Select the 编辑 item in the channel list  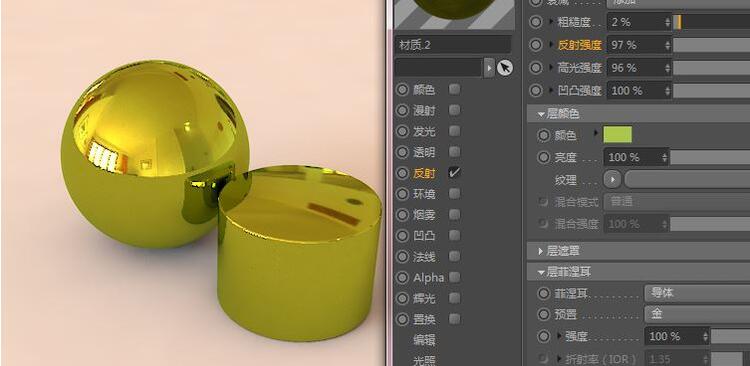[424, 340]
